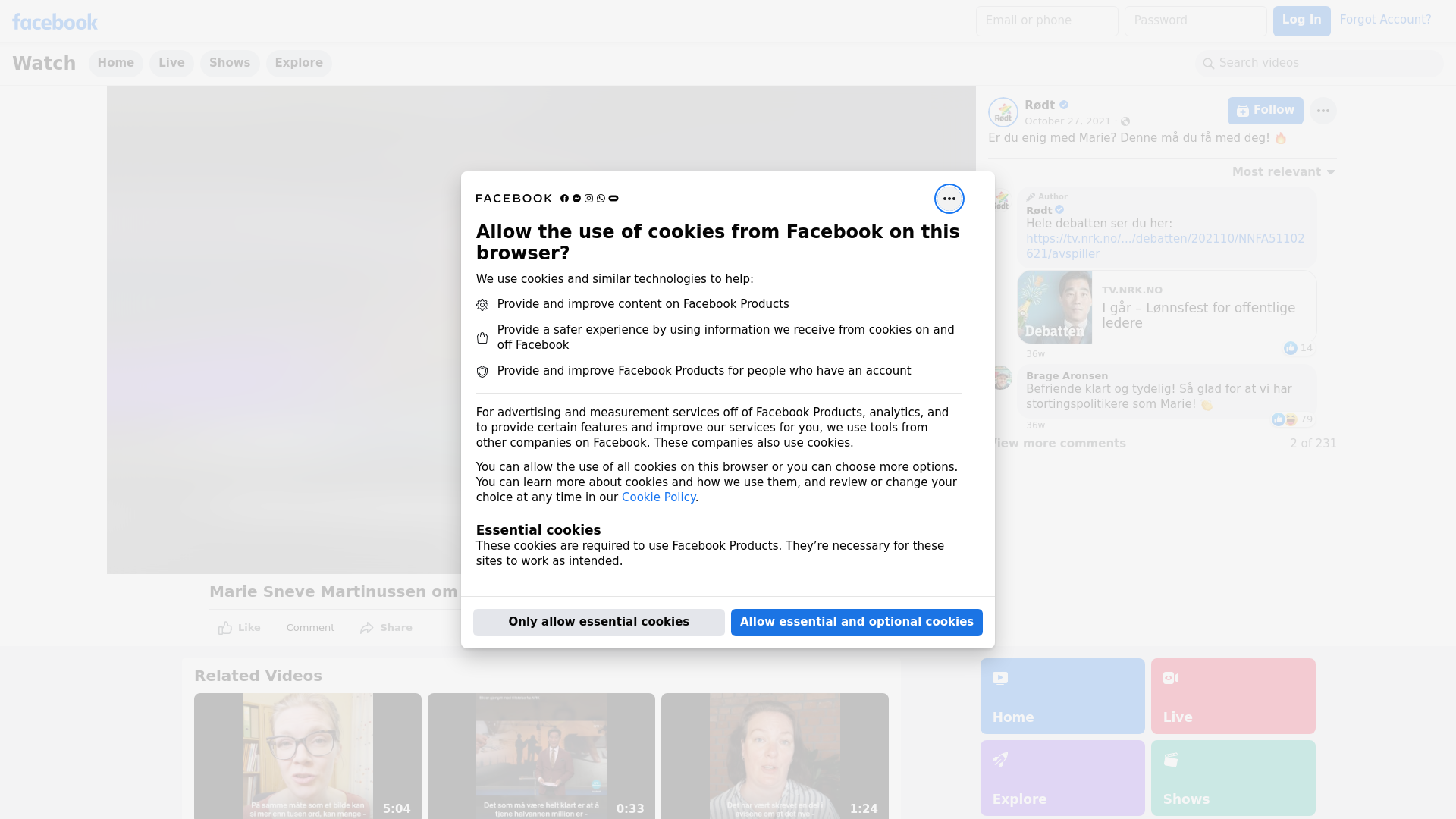
Task: Open the Cookie Policy link
Action: pos(658,497)
